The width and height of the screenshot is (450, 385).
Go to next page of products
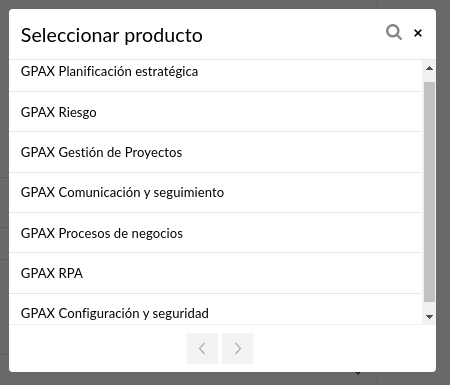point(237,348)
